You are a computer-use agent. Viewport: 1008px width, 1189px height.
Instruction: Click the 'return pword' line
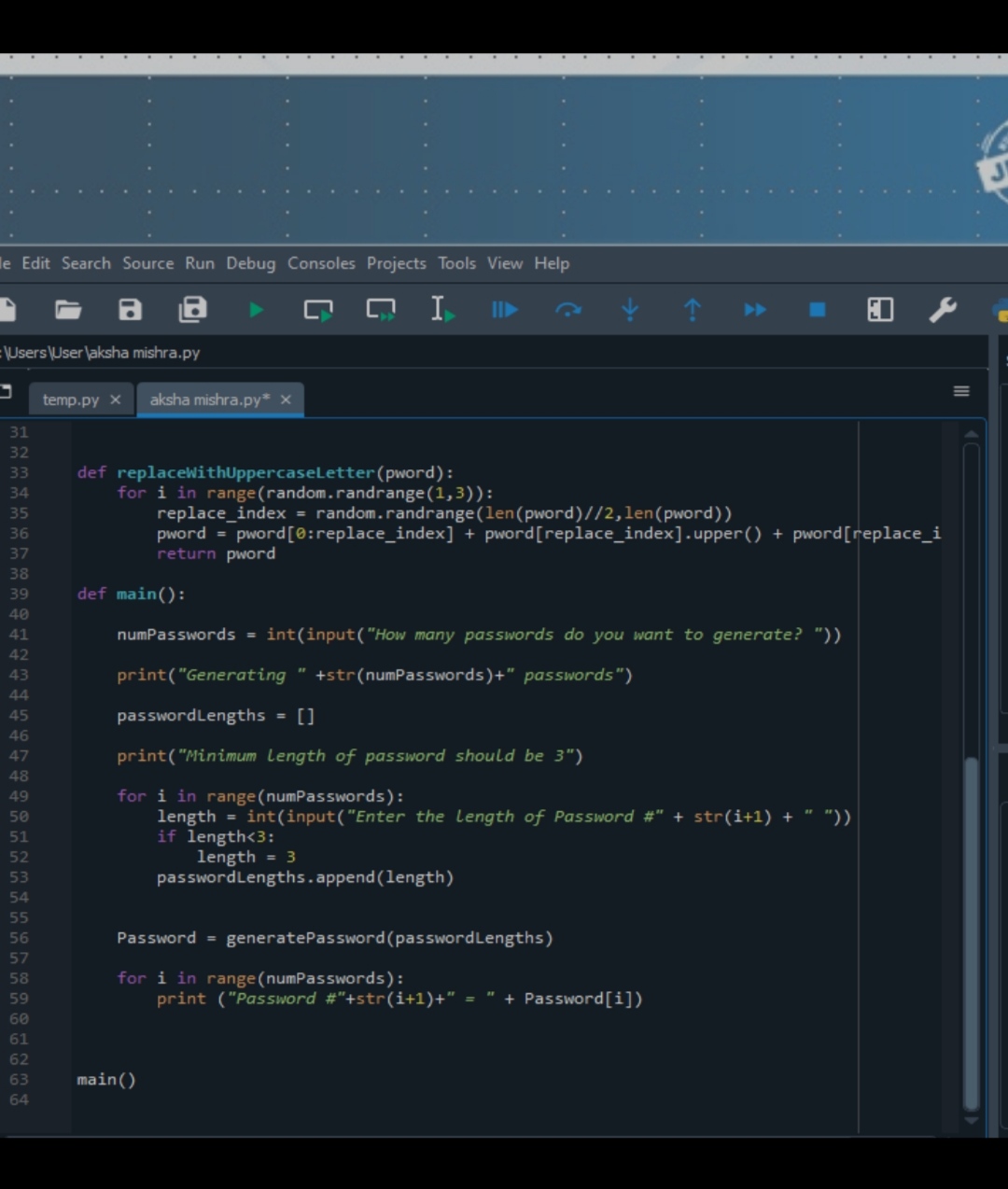pos(216,553)
